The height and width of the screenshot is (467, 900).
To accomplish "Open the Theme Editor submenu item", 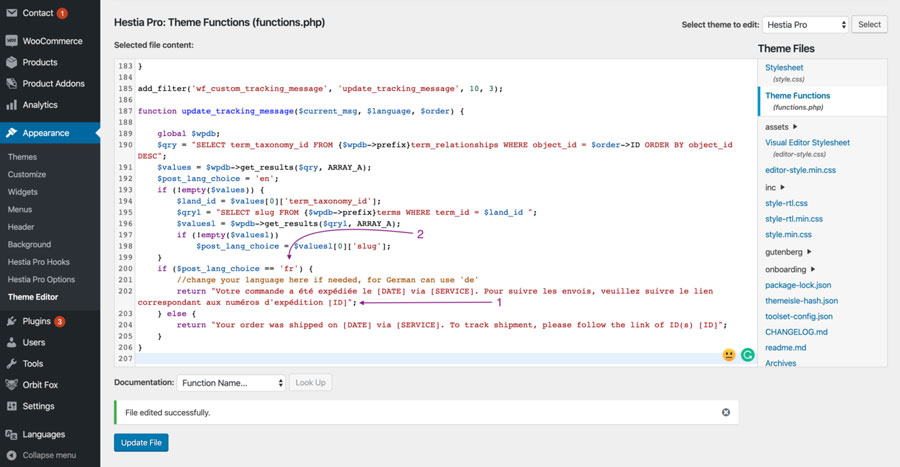I will coord(33,297).
